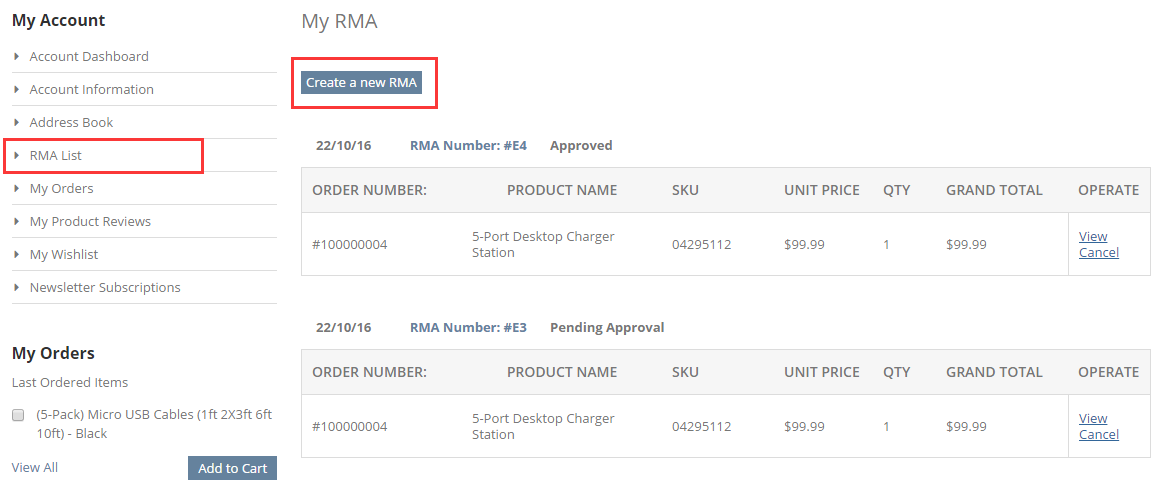Open the RMA Number #E4 link

pyautogui.click(x=468, y=146)
